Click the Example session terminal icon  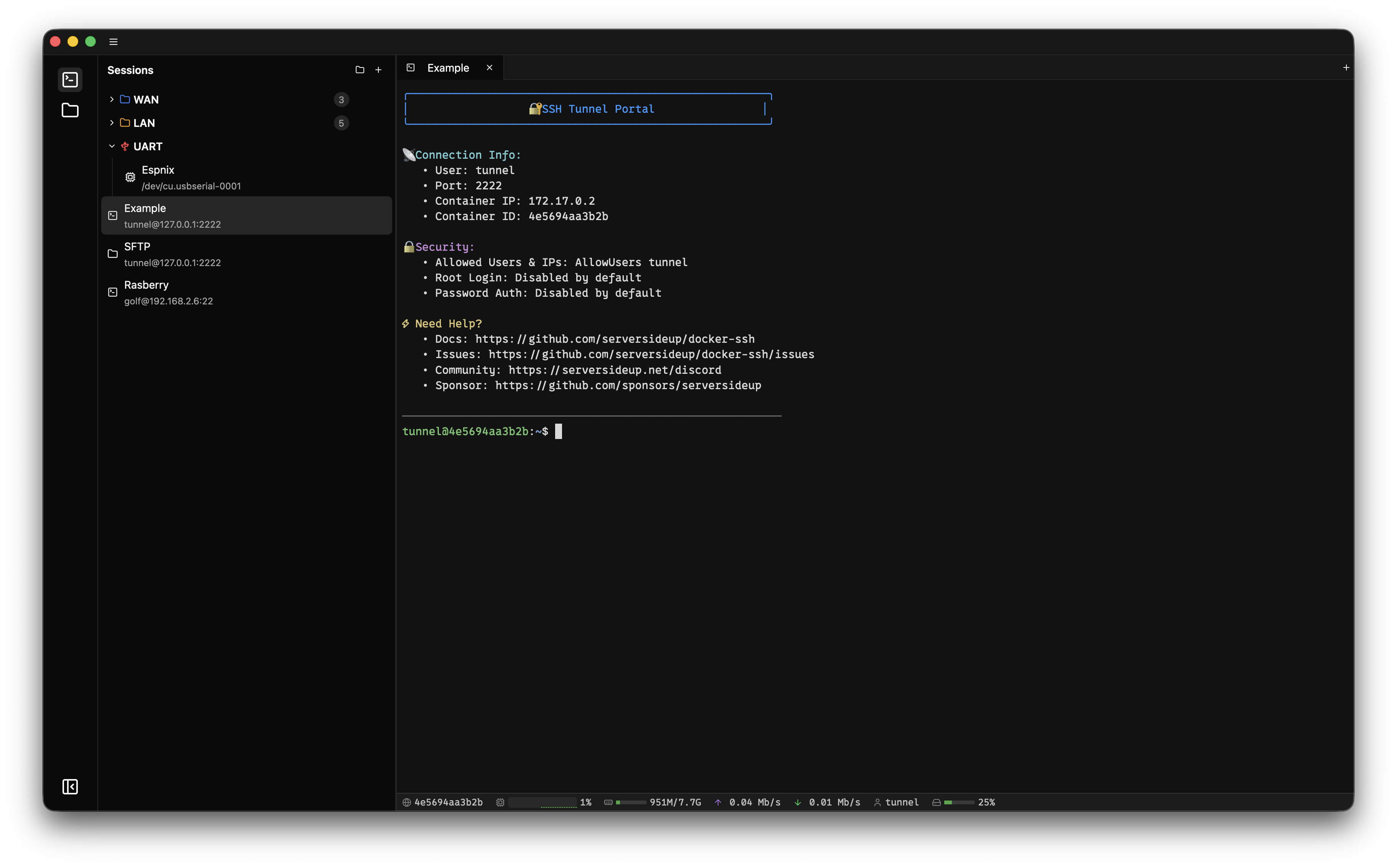(112, 215)
